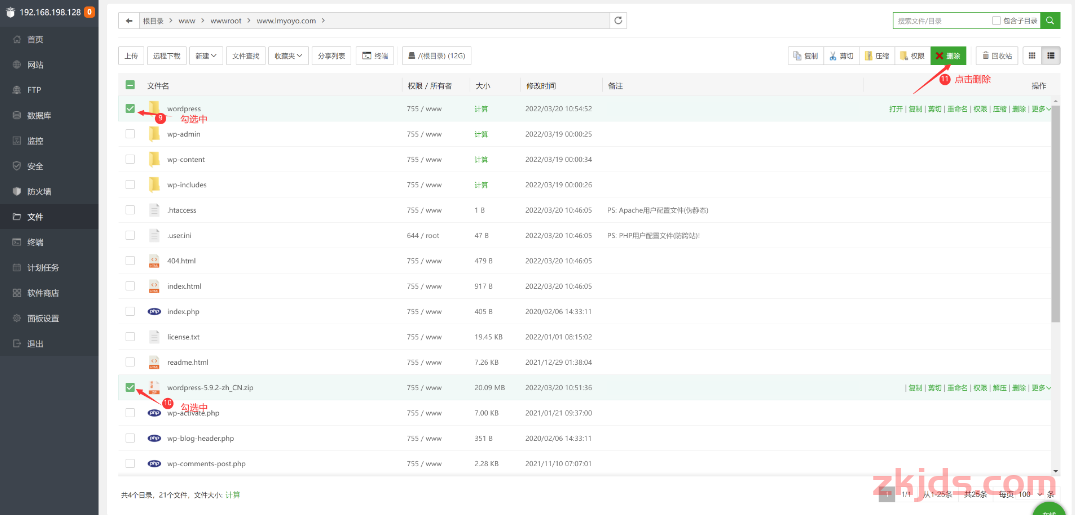The image size is (1075, 515).
Task: Check the wp-admin row checkbox
Action: [130, 134]
